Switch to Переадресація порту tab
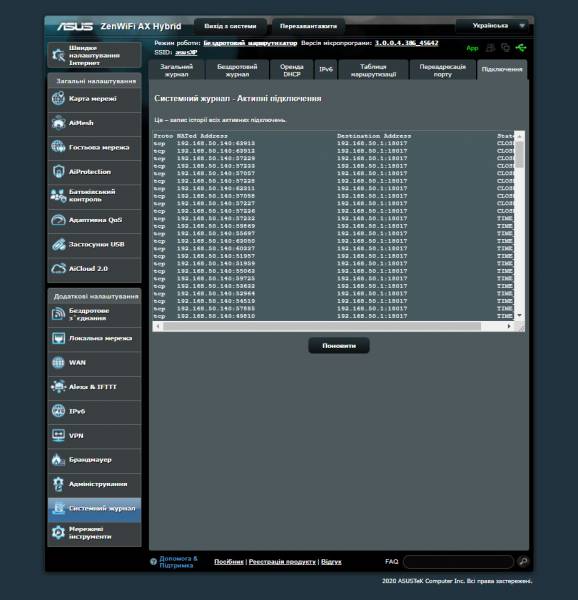Image resolution: width=578 pixels, height=600 pixels. click(x=443, y=70)
